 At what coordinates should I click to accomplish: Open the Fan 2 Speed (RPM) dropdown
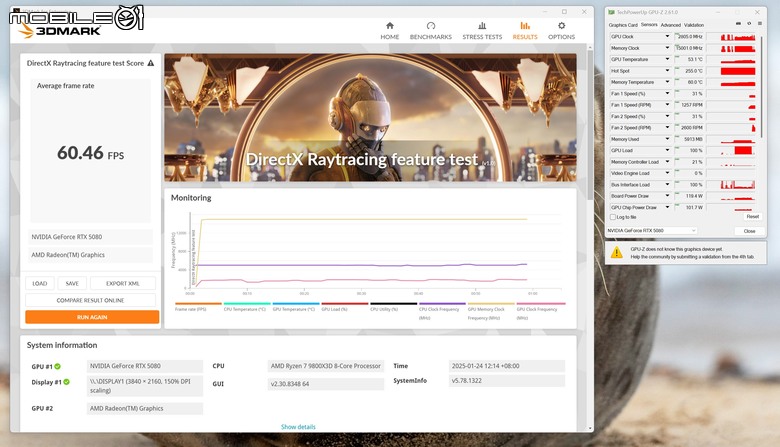667,128
